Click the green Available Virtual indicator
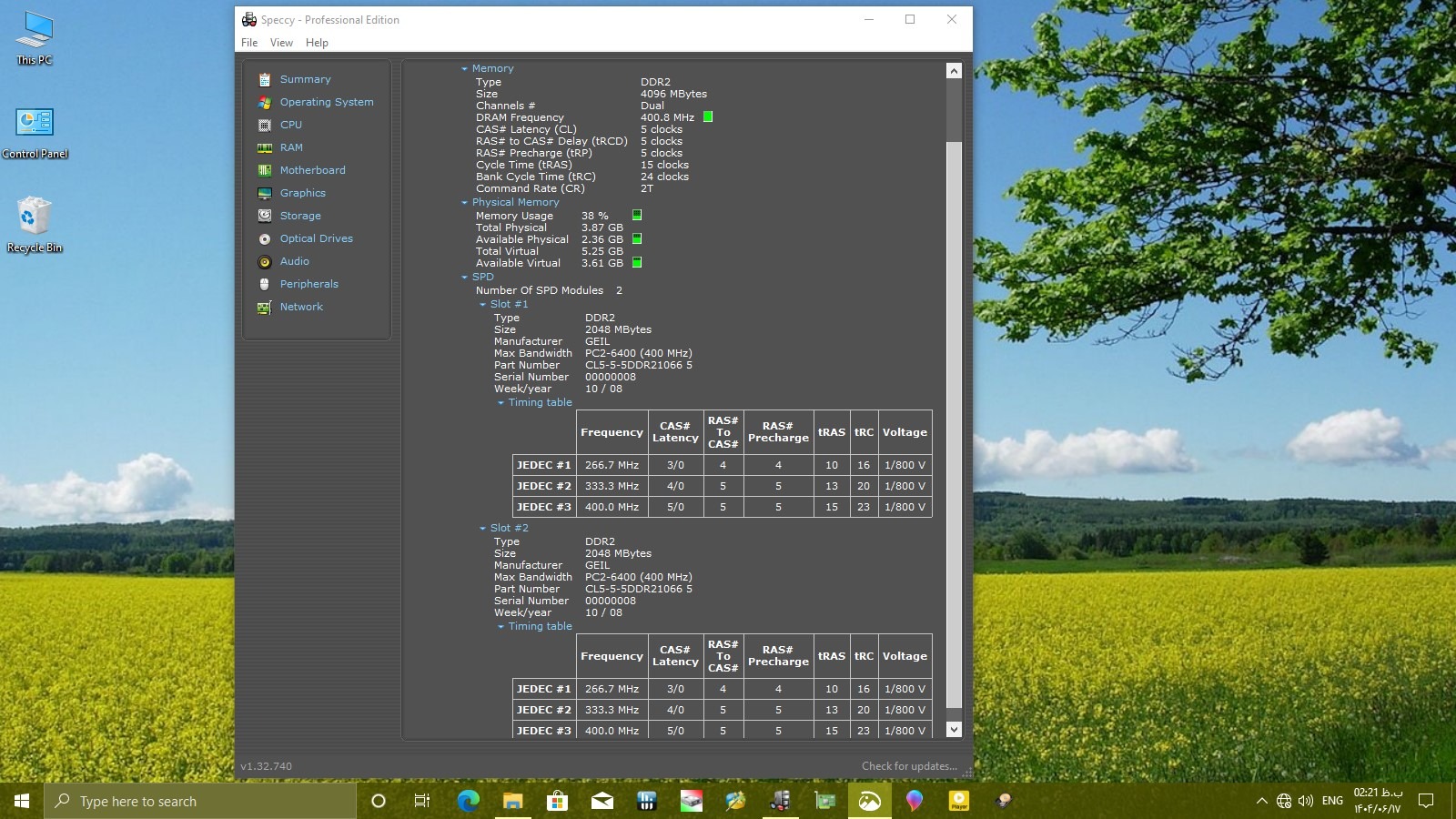The image size is (1456, 819). point(637,263)
